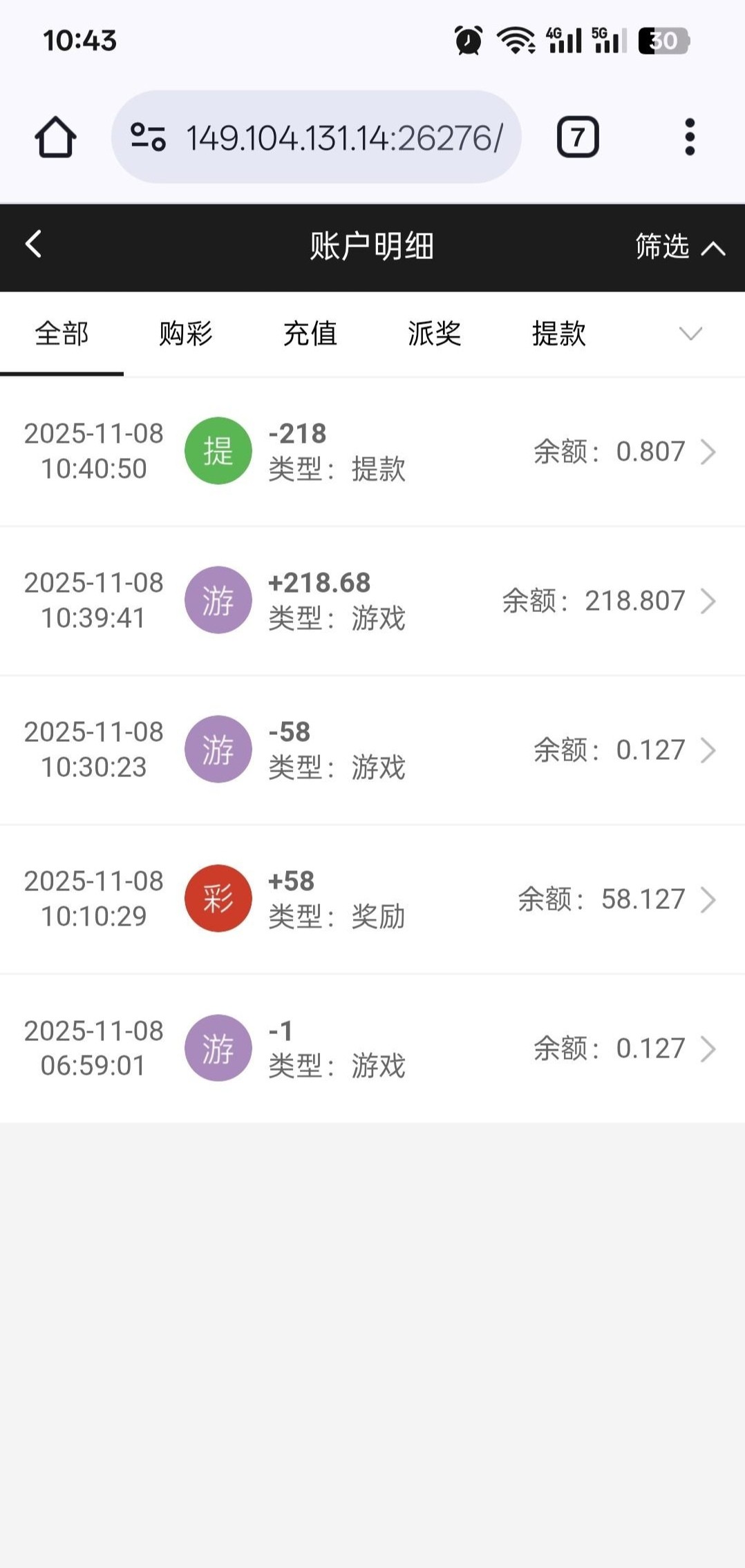Screen dimensions: 745x1568
Task: Select the 提款 tab
Action: coord(558,334)
